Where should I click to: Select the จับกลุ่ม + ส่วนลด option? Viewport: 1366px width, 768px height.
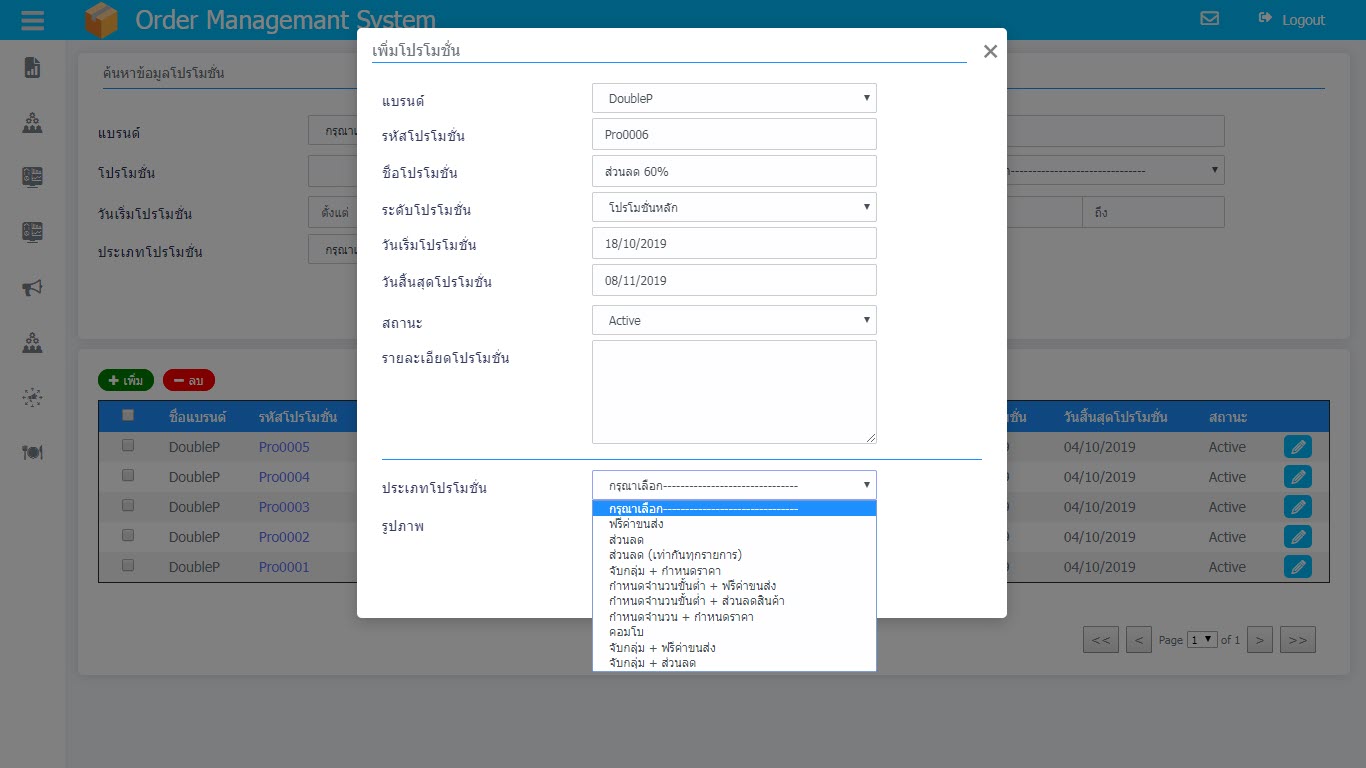[x=734, y=663]
